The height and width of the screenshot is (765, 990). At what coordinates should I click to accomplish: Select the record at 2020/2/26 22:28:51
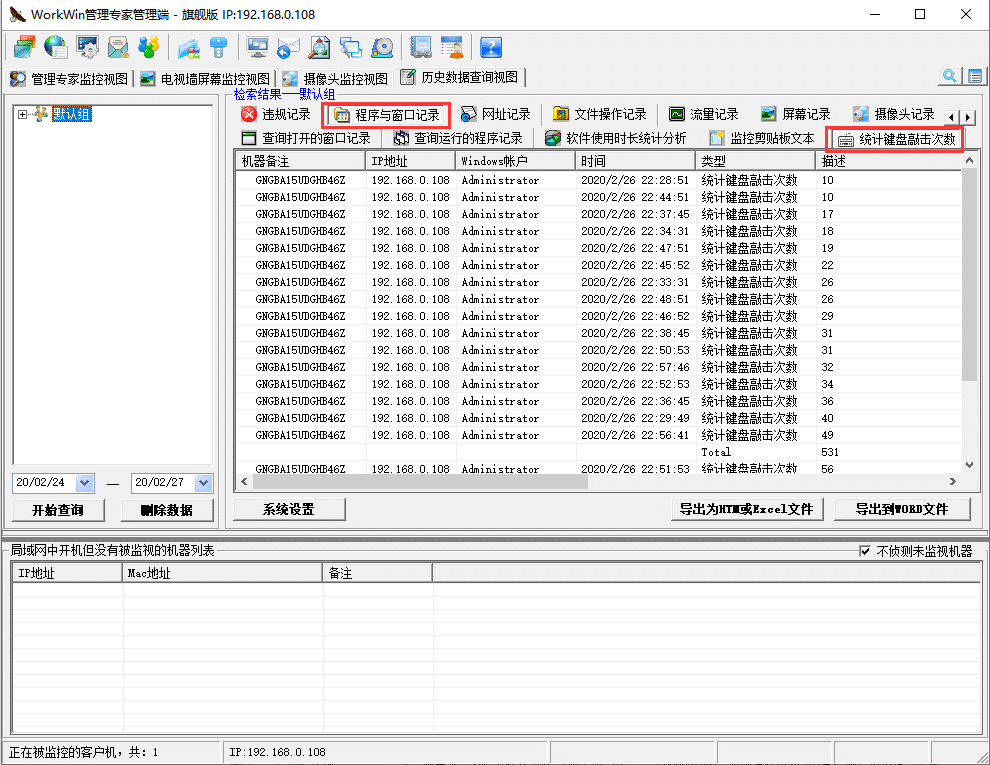(599, 180)
